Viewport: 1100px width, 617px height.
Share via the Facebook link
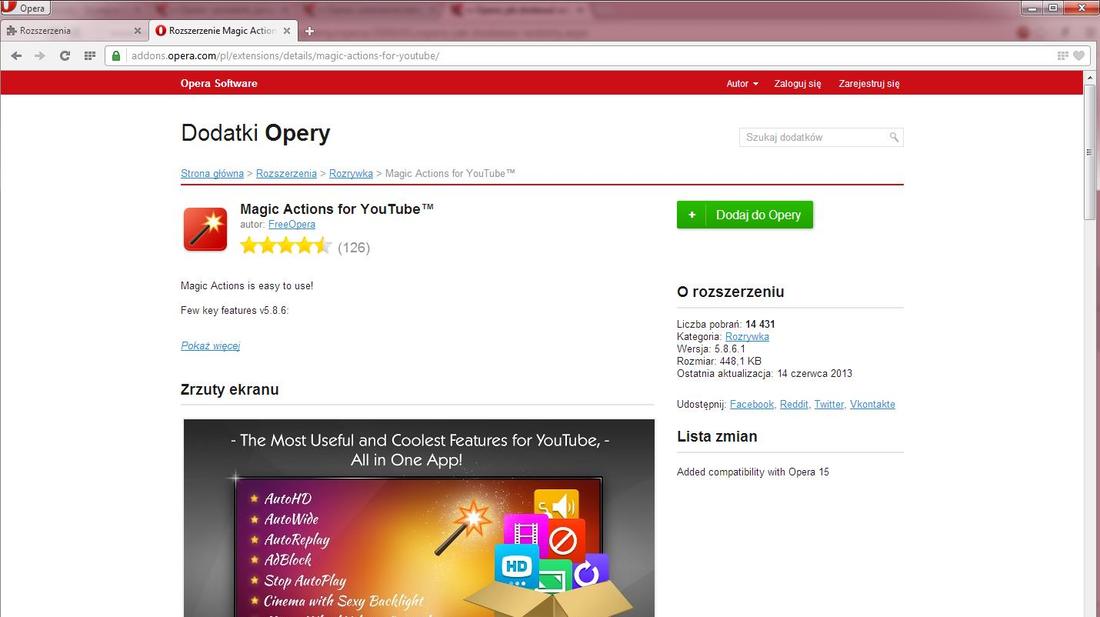(x=752, y=405)
